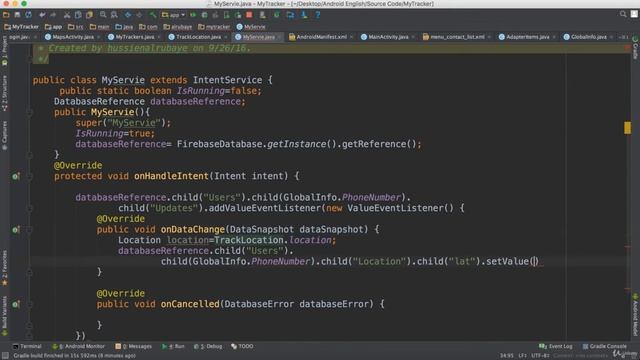Collapse the ValueEventListener anonymous class fold marker

(x=29, y=208)
